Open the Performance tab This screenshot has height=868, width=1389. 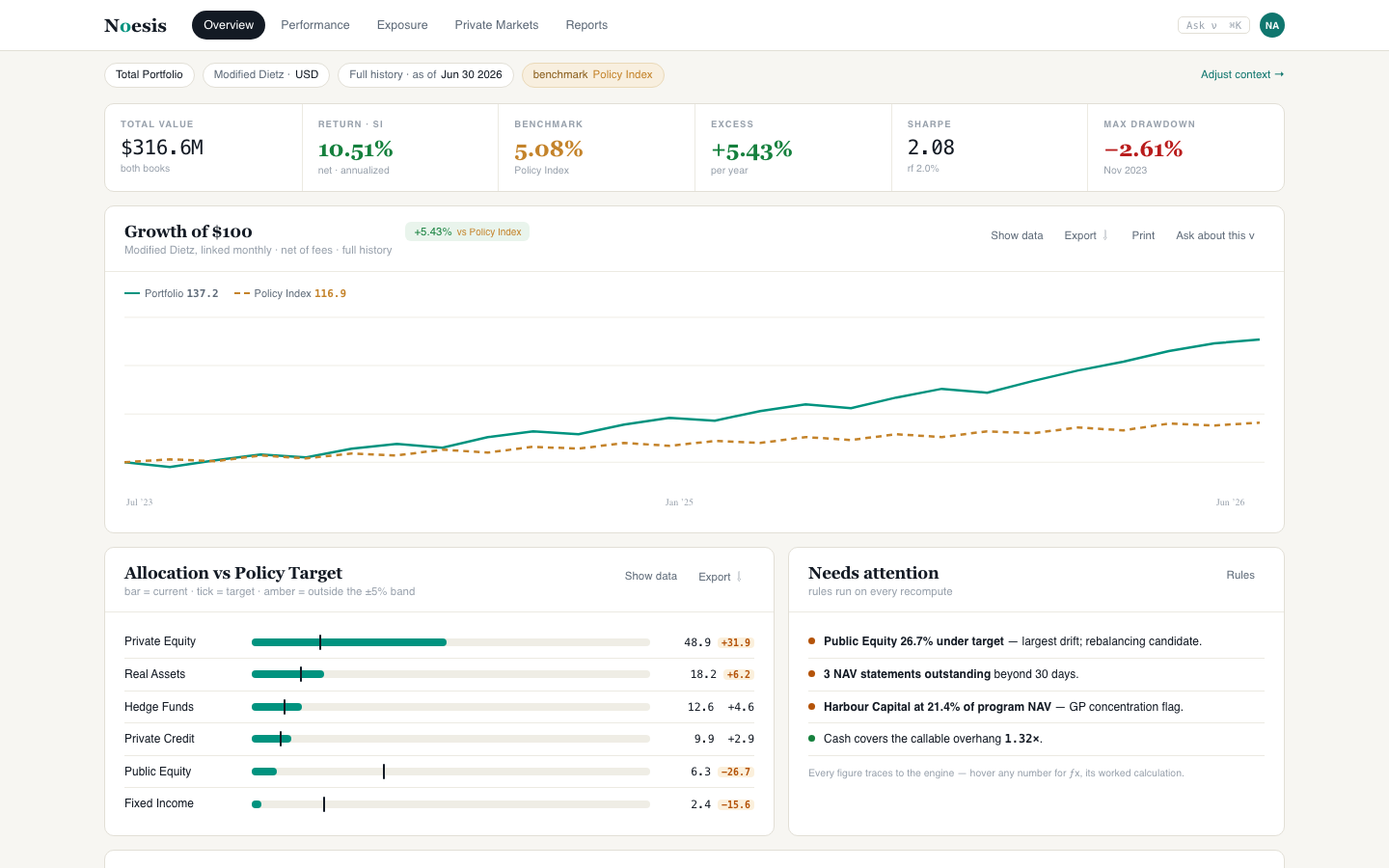point(315,25)
